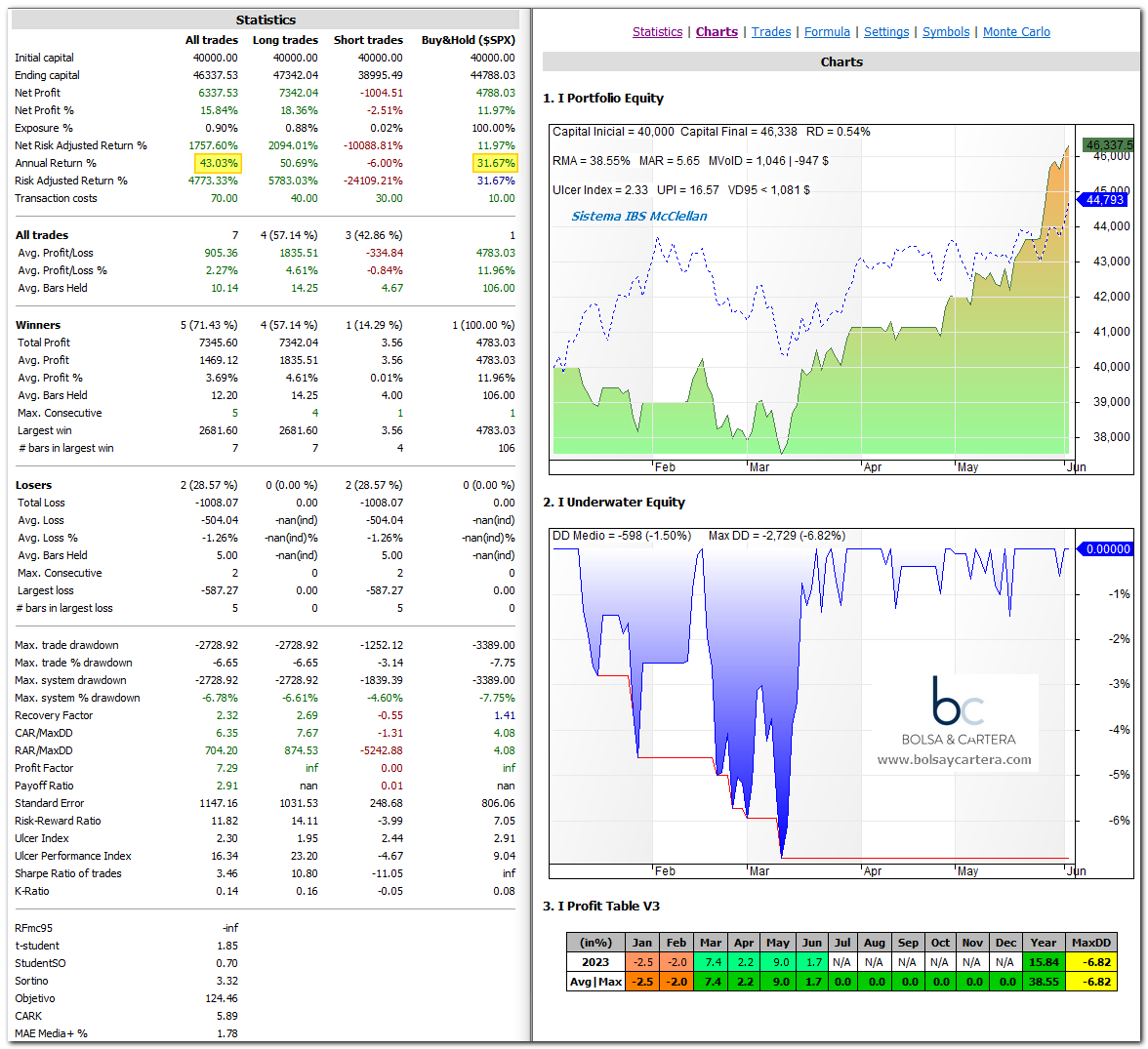The image size is (1148, 1049).
Task: Click the 2023 Year cell 15.84
Action: (x=1045, y=962)
